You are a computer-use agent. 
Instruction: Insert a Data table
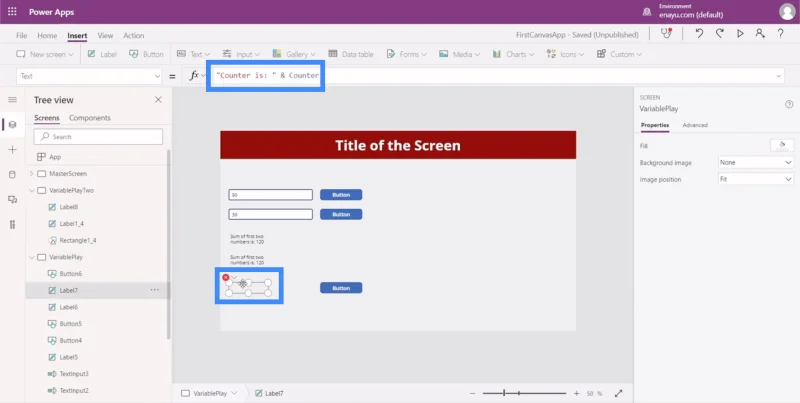(x=351, y=54)
